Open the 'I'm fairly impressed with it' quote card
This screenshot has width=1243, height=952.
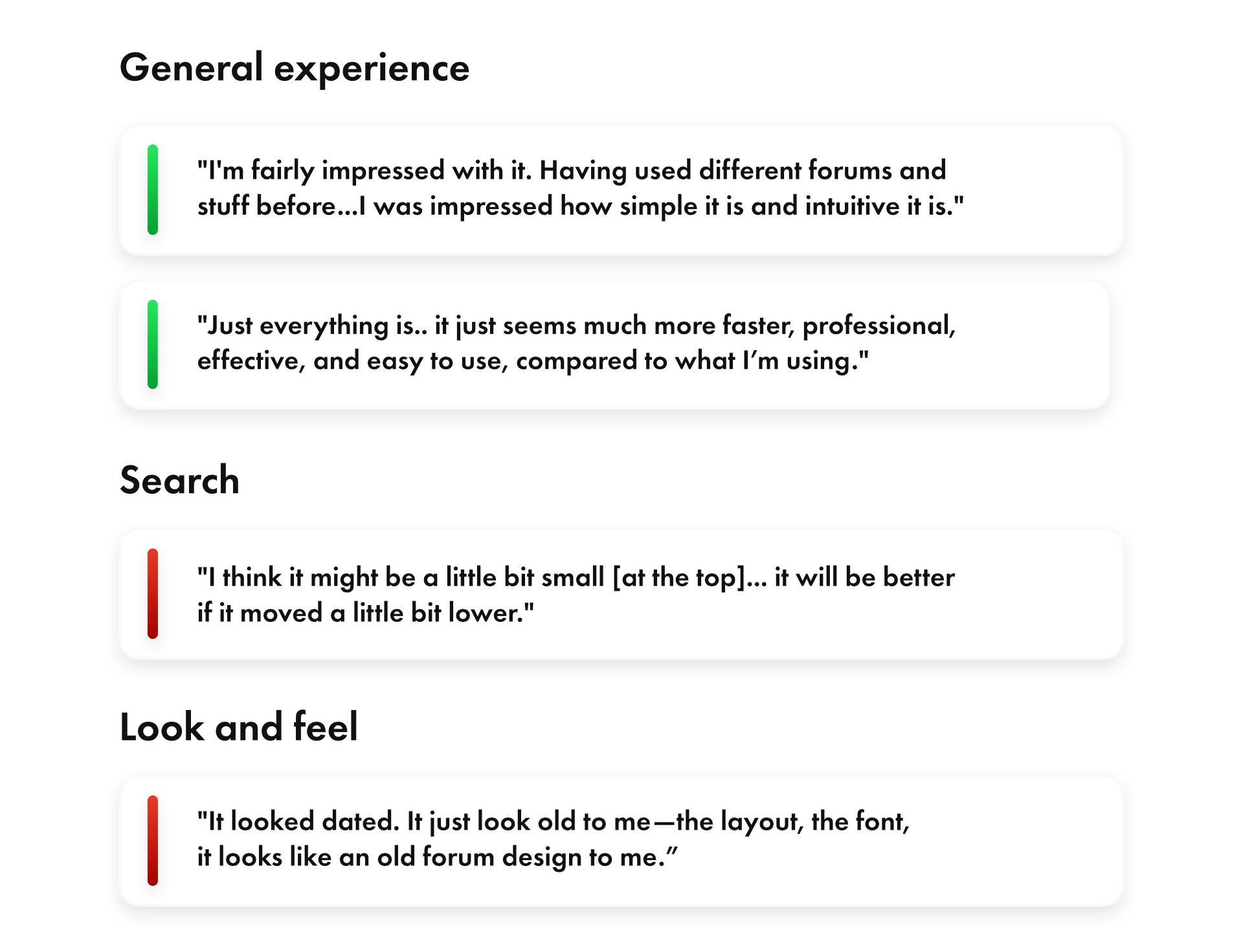tap(621, 190)
